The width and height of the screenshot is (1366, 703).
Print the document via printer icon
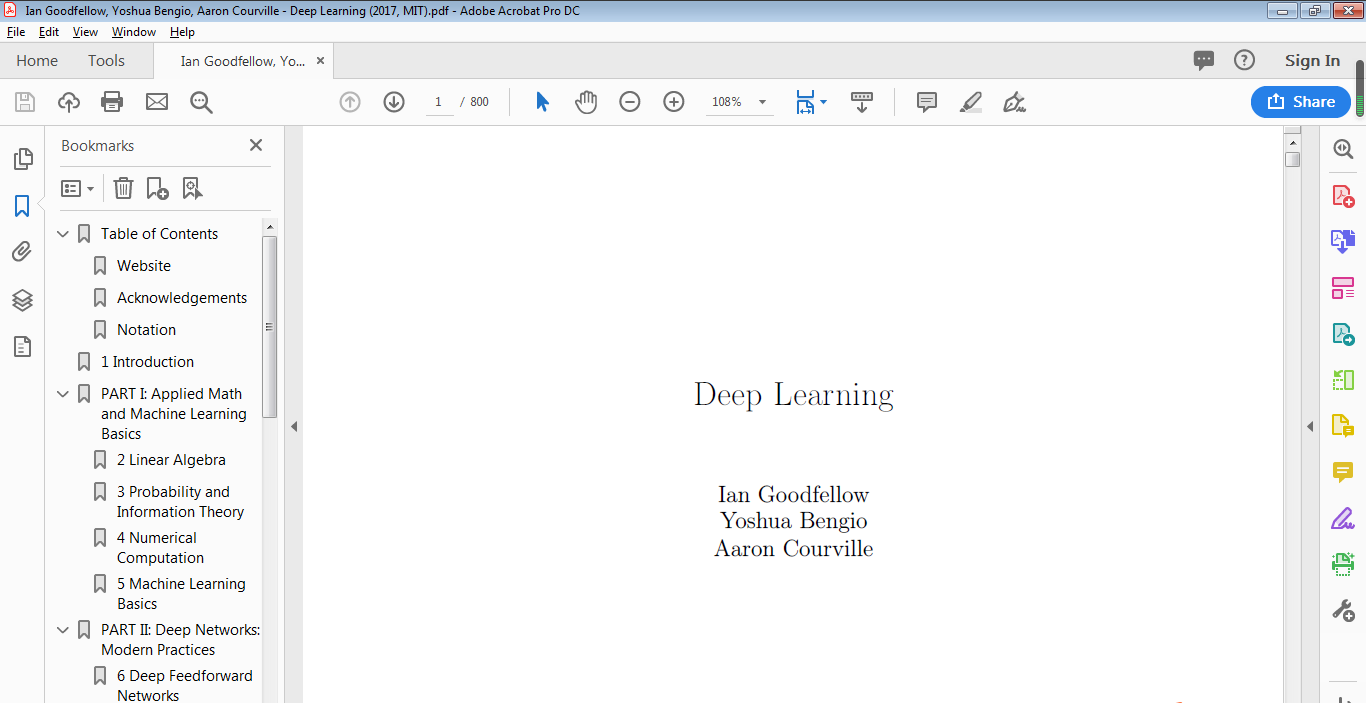112,102
